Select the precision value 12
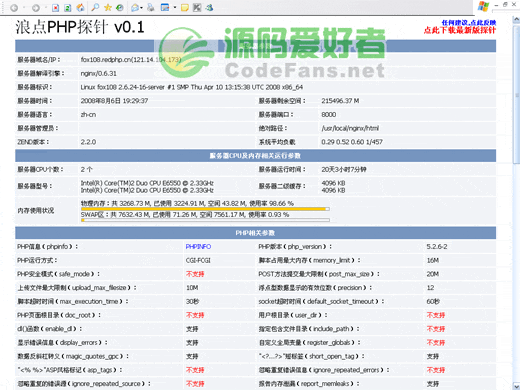This screenshot has width=520, height=390. point(430,288)
